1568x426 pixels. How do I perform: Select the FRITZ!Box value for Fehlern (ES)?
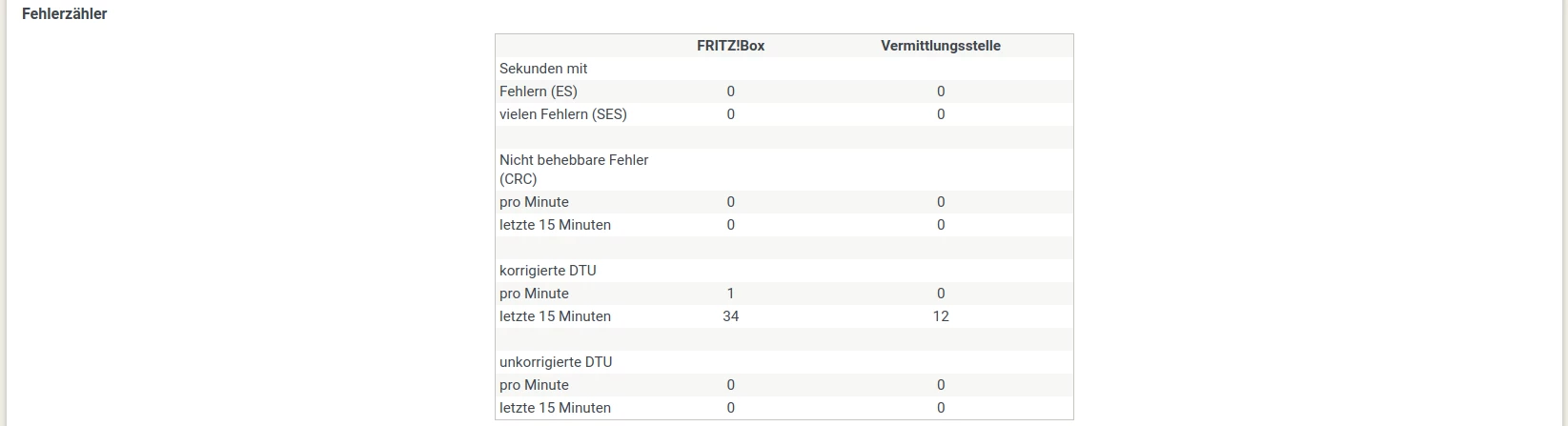tap(731, 91)
